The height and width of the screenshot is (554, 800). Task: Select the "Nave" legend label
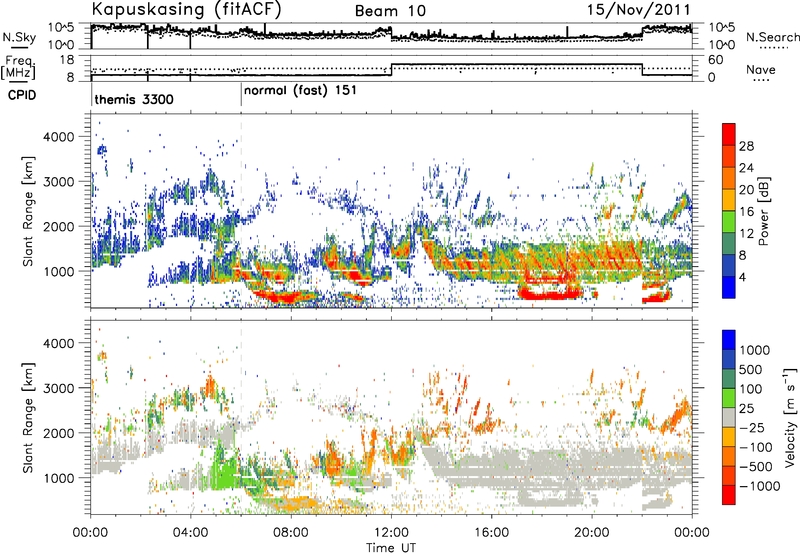761,70
